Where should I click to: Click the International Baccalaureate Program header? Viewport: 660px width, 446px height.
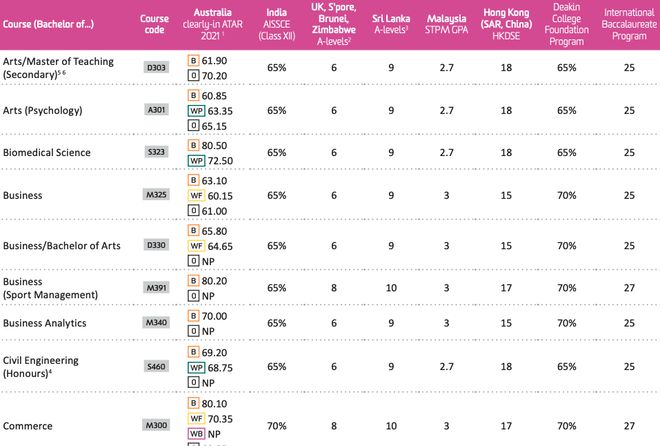pos(629,24)
